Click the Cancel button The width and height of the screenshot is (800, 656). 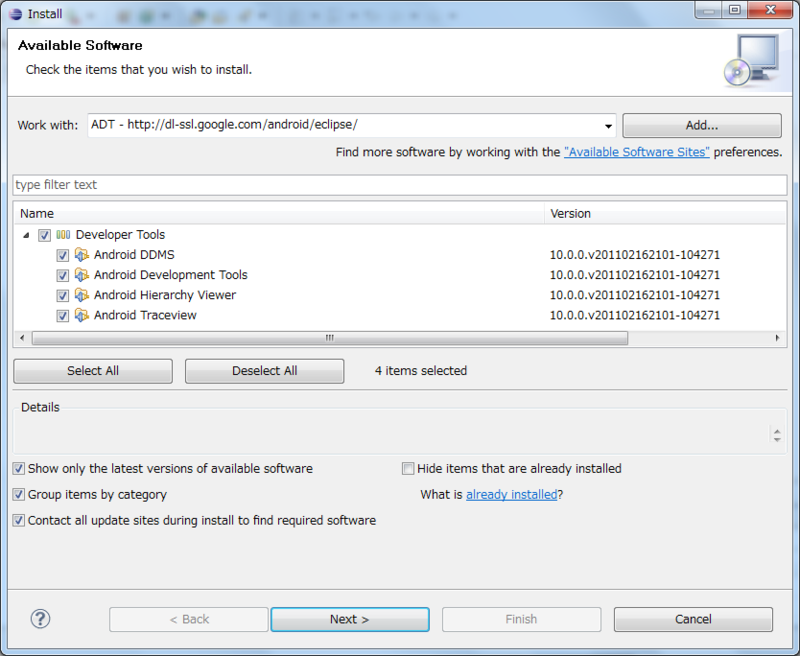[693, 619]
